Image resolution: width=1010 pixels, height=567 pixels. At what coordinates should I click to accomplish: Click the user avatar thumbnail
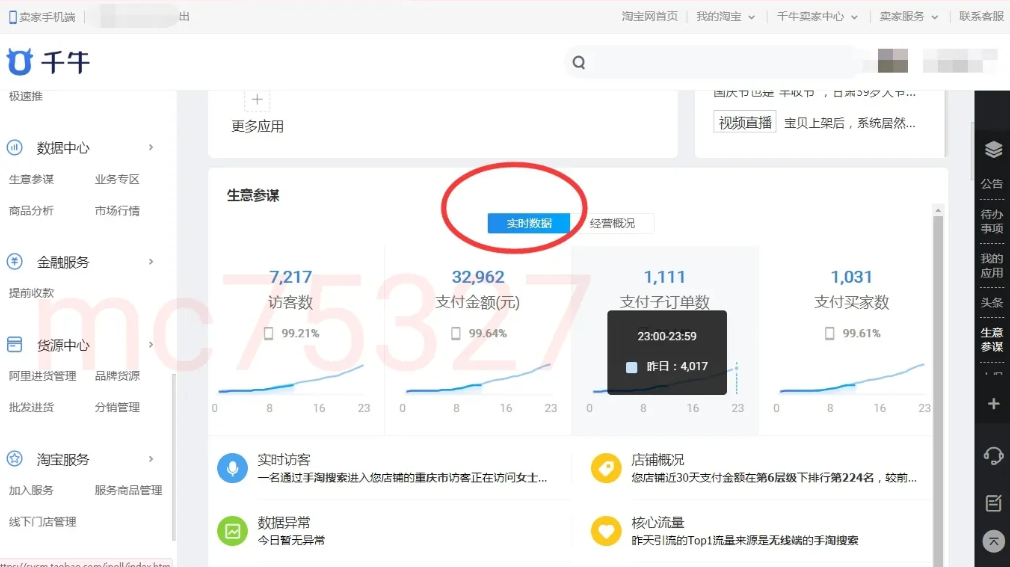(x=893, y=61)
